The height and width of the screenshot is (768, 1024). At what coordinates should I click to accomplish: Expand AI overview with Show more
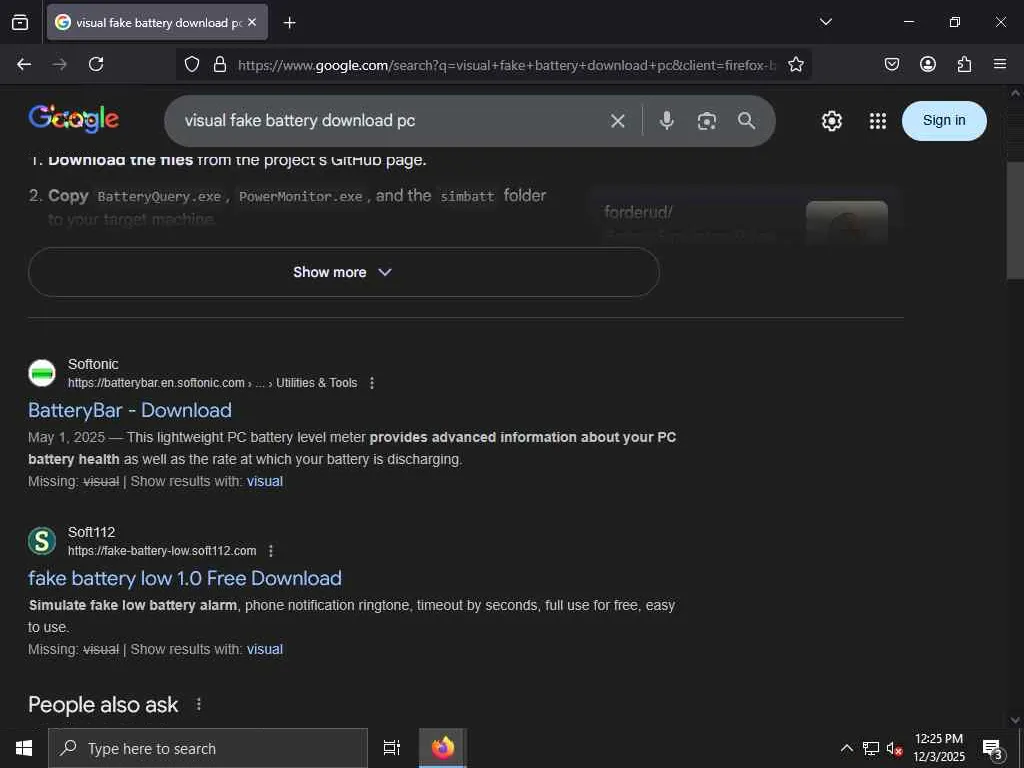pos(344,272)
